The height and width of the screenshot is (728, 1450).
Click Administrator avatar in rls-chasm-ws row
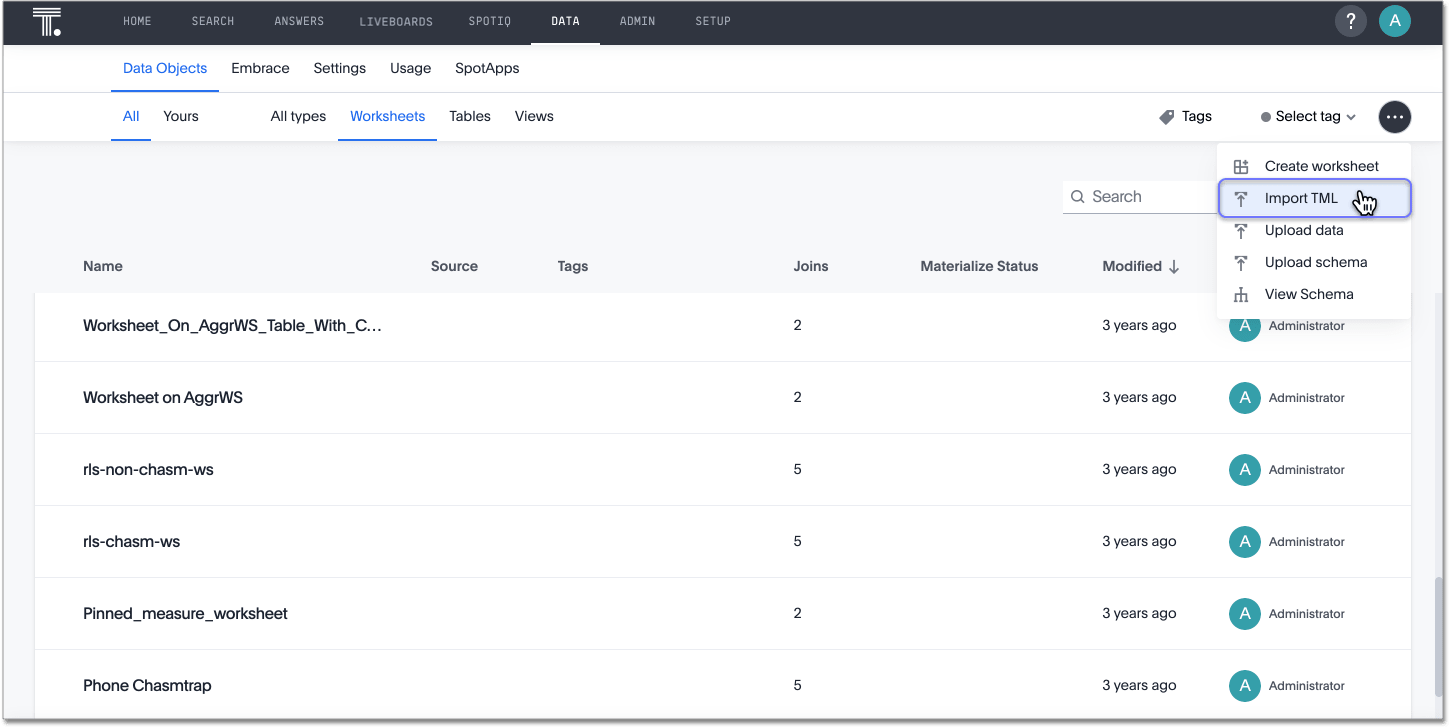(x=1244, y=542)
